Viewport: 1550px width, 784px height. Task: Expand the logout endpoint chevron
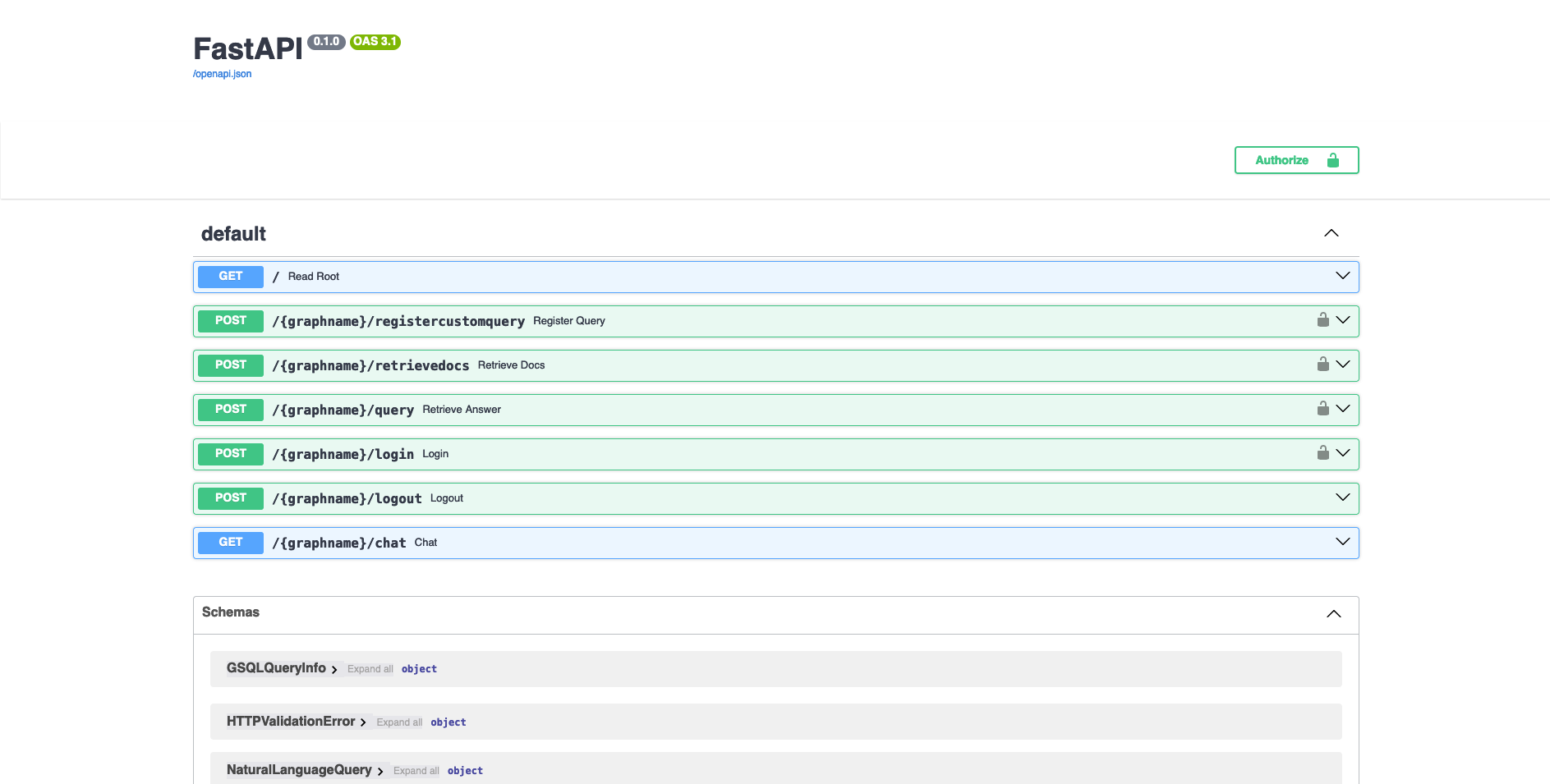tap(1342, 497)
